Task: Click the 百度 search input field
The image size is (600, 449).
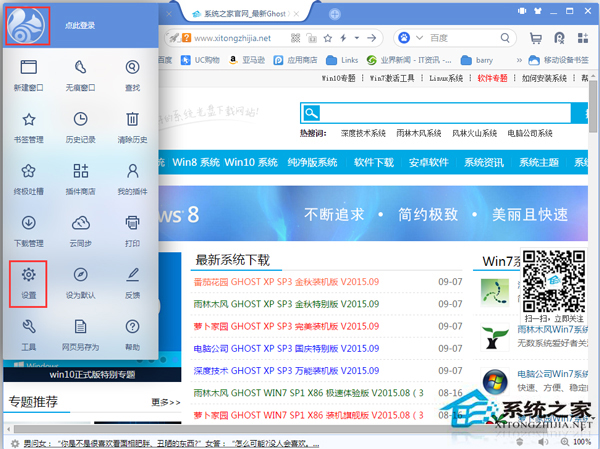Action: [x=462, y=38]
